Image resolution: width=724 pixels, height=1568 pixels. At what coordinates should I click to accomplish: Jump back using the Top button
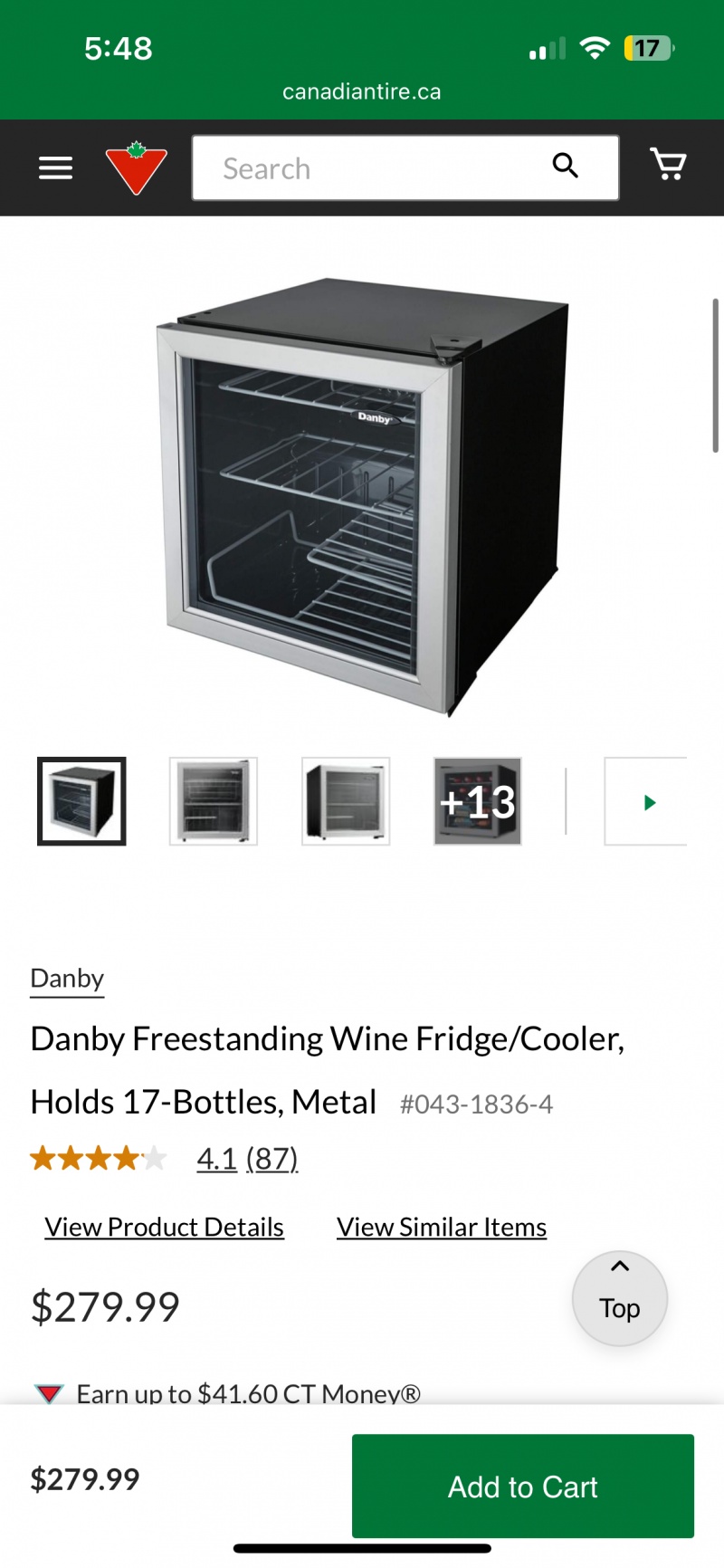click(x=620, y=1298)
